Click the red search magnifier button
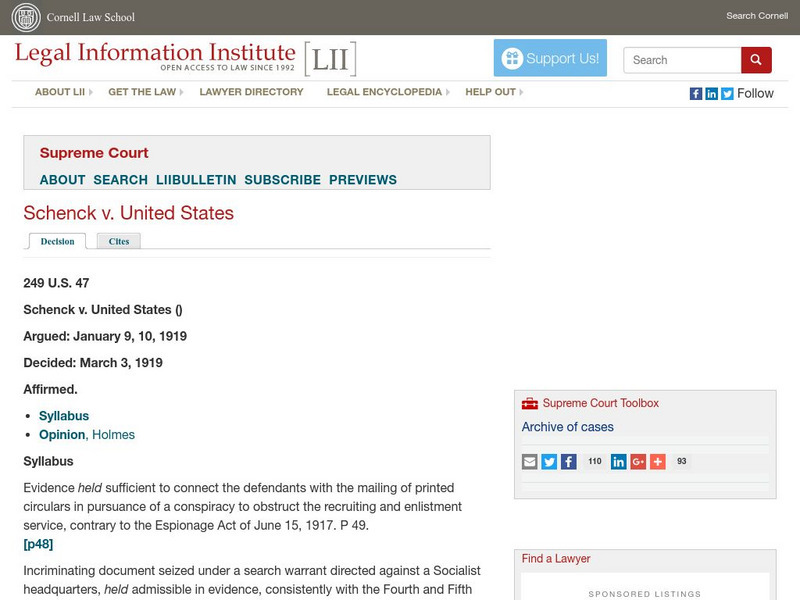The width and height of the screenshot is (800, 600). click(x=756, y=60)
